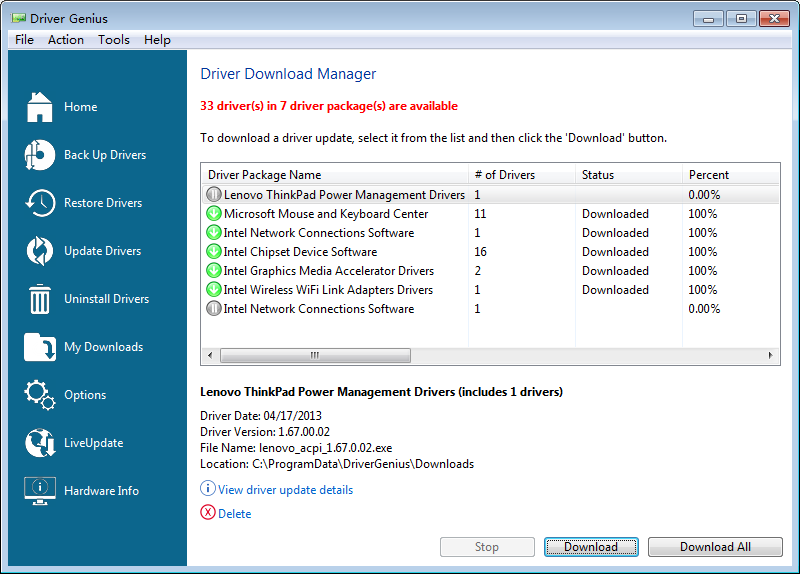
Task: Open the Tools menu
Action: [114, 40]
